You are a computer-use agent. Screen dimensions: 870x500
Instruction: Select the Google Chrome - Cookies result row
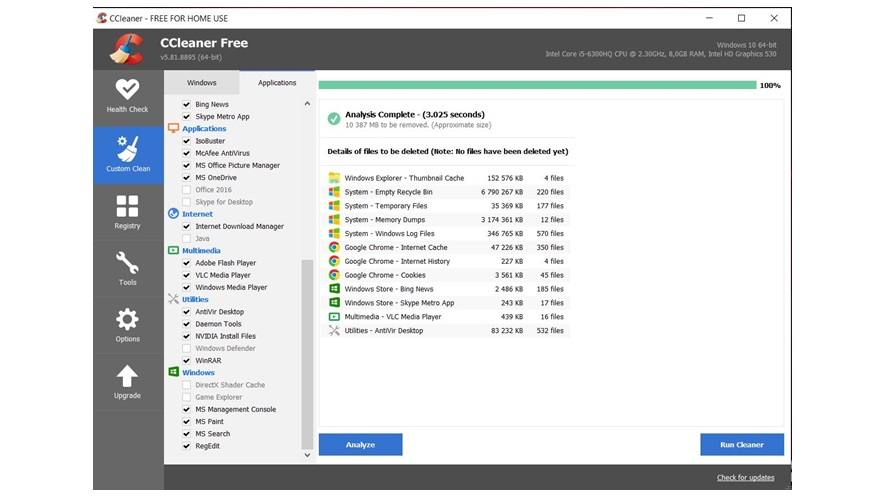[446, 275]
